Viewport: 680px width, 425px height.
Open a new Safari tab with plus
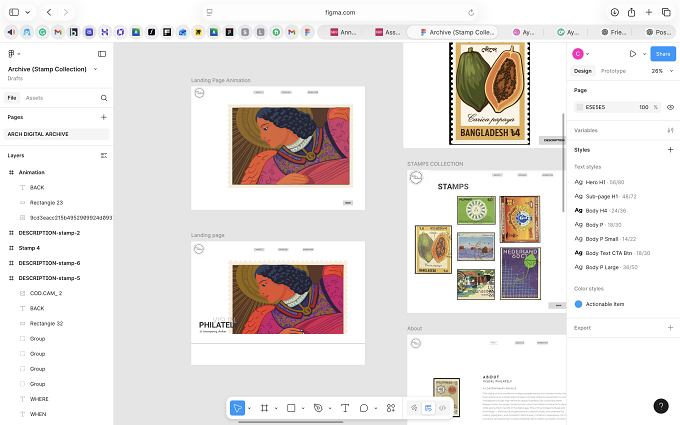649,13
